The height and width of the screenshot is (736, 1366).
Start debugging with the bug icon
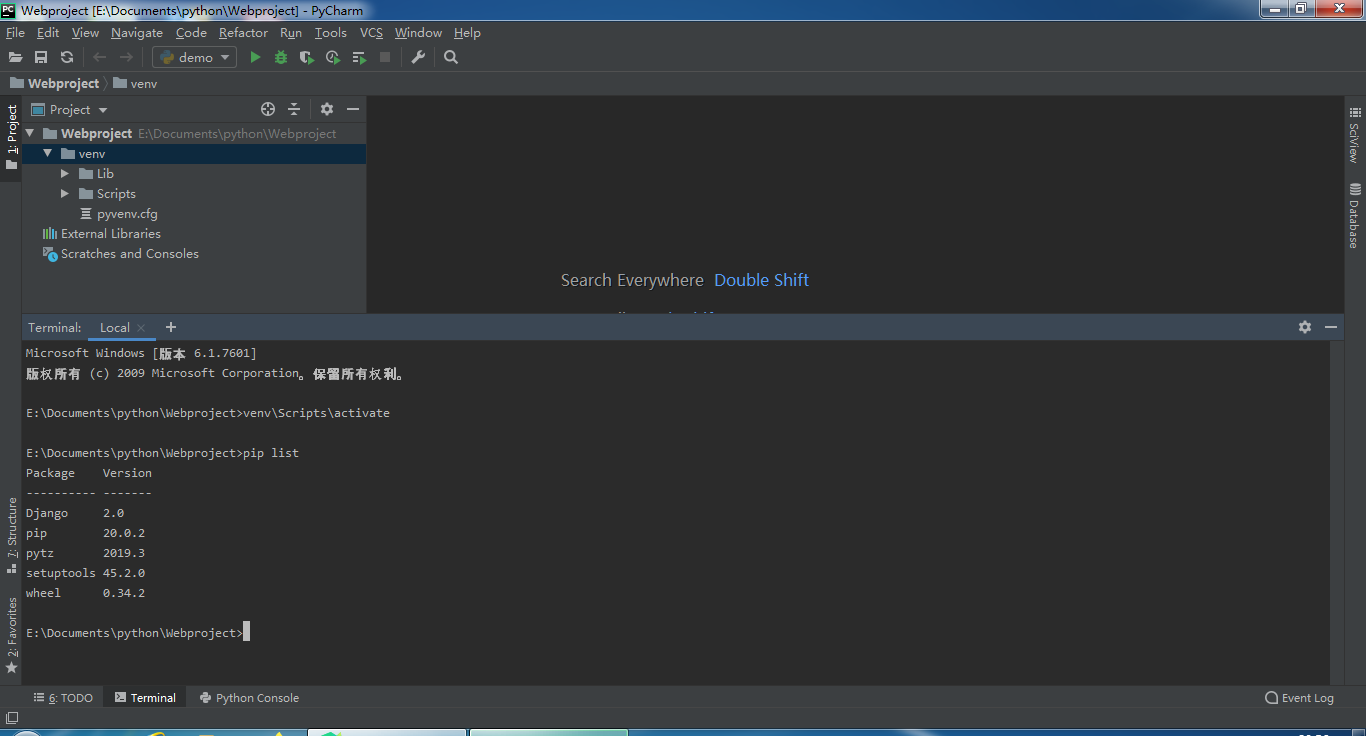281,58
